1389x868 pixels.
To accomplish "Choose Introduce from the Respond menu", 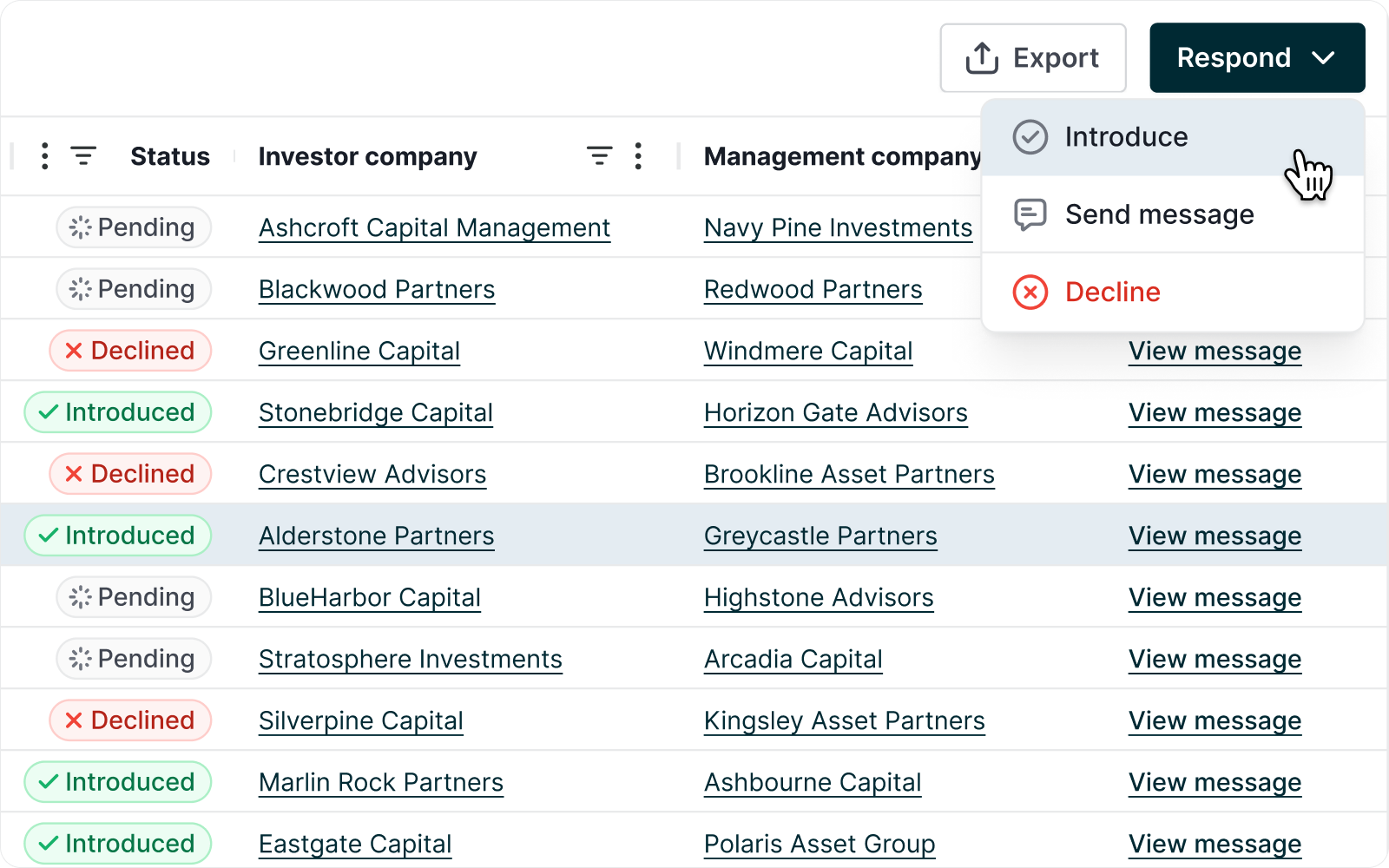I will point(1126,136).
